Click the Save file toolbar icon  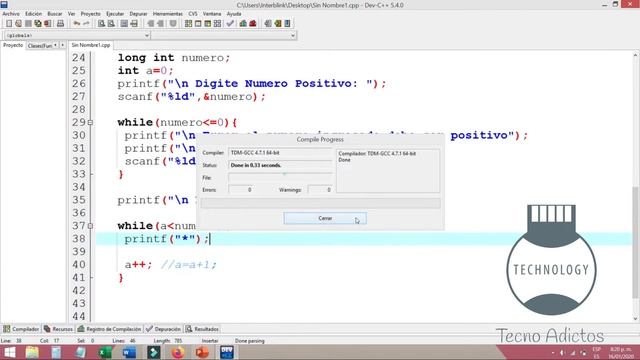(28, 24)
